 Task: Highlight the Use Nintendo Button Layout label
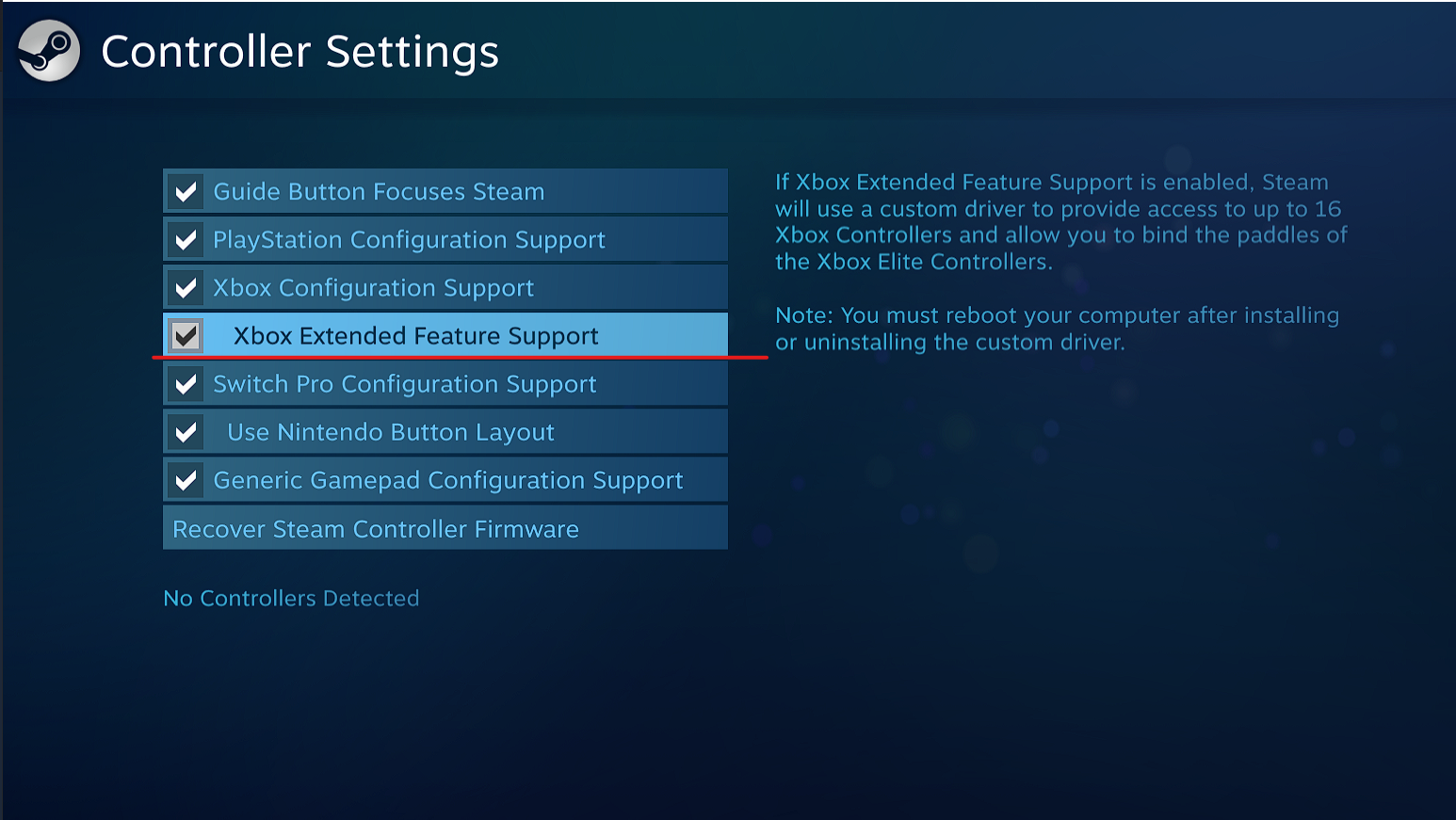391,432
